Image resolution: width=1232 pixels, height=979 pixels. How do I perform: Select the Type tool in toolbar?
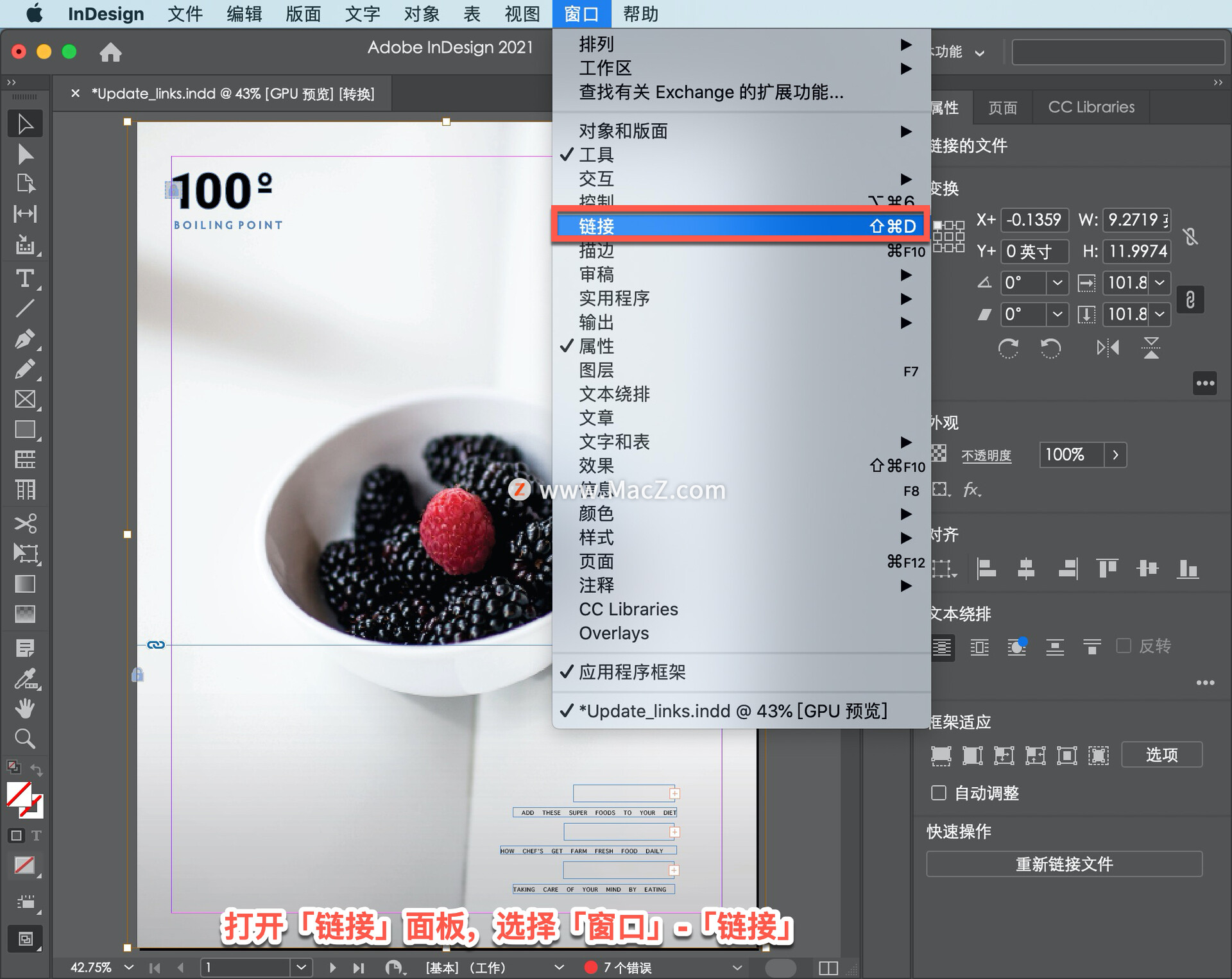(x=25, y=278)
